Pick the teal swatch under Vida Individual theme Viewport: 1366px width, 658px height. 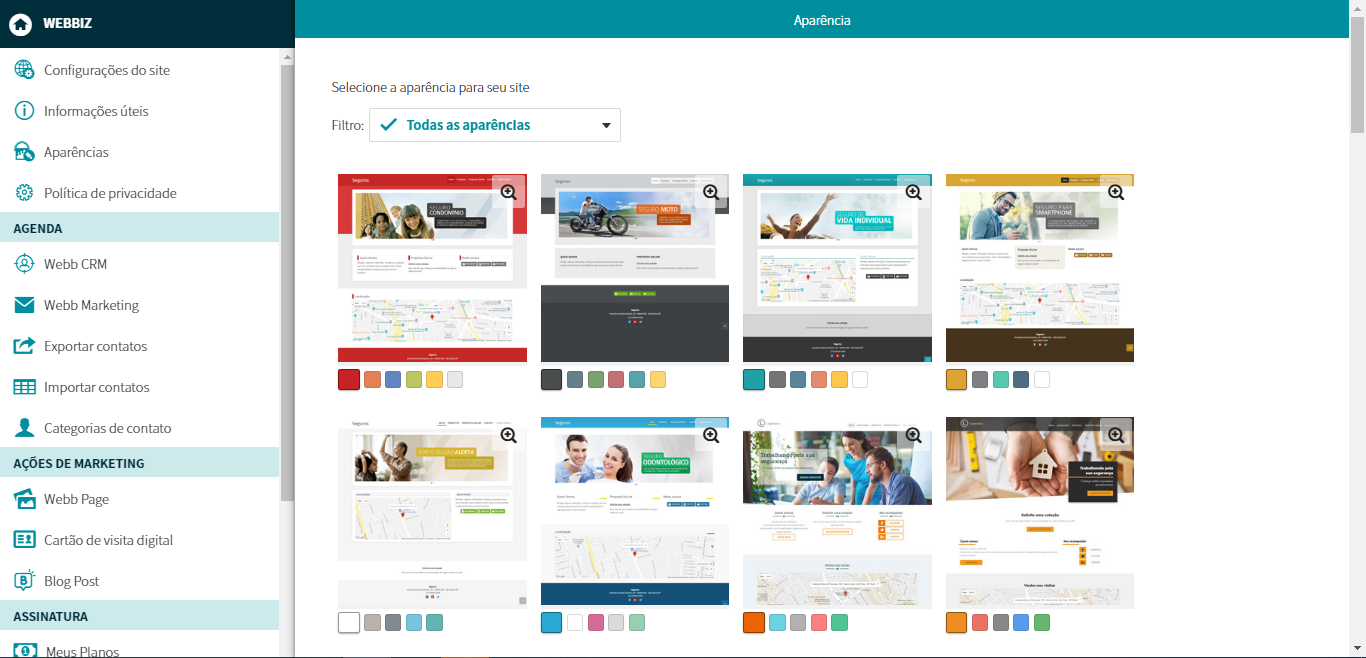pyautogui.click(x=754, y=380)
